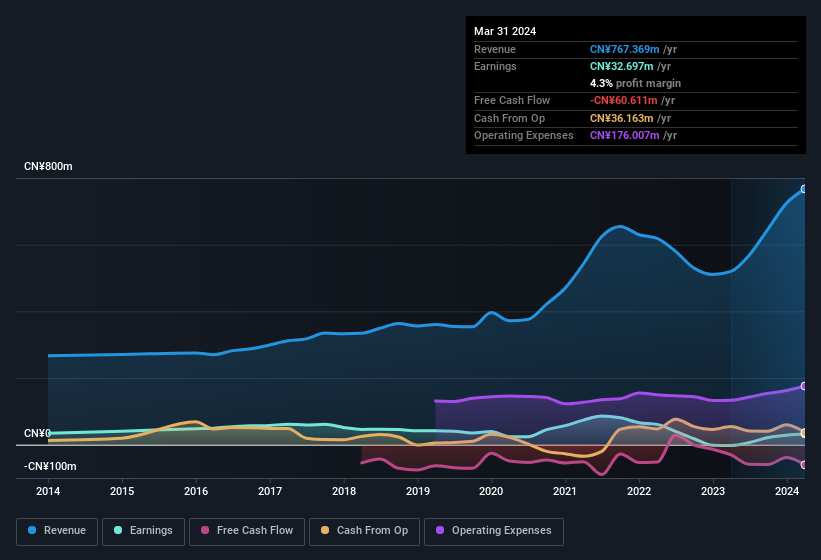This screenshot has height=560, width=821.
Task: Click the Free Cash Flow pink endpoint marker
Action: click(x=804, y=465)
